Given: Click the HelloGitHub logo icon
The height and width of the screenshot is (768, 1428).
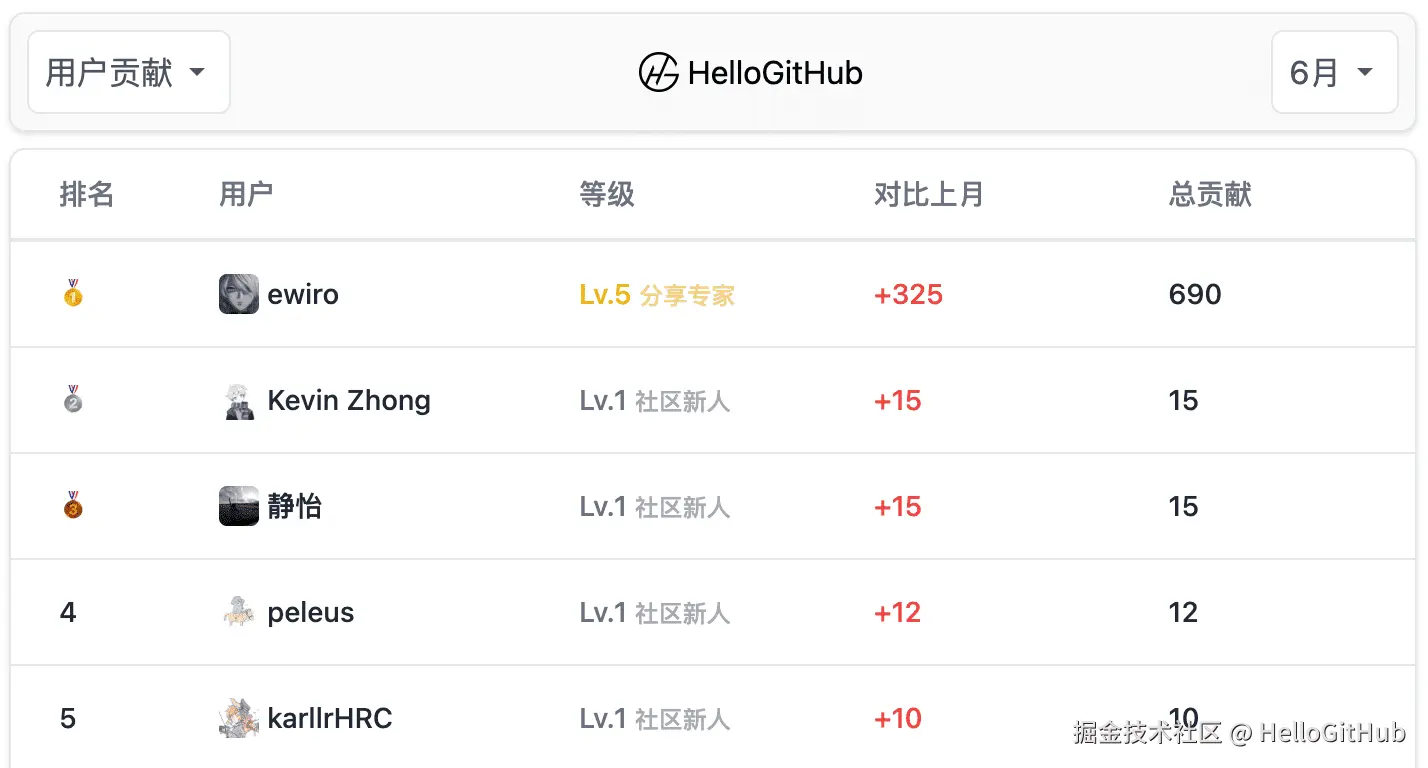Looking at the screenshot, I should (x=659, y=73).
